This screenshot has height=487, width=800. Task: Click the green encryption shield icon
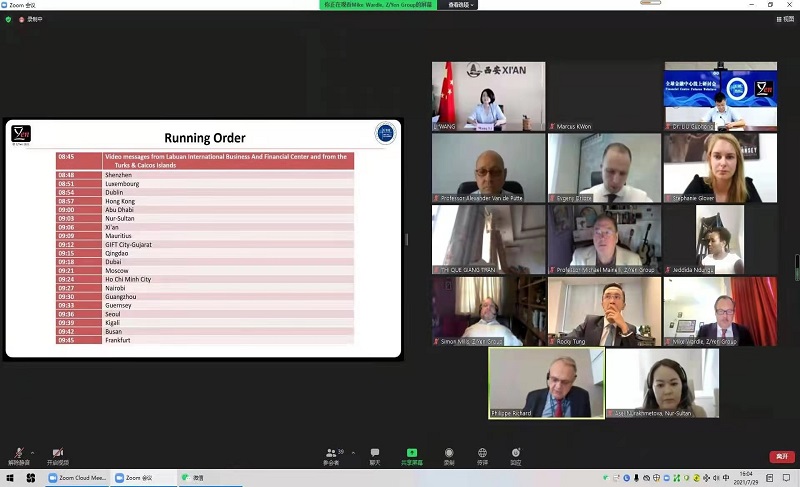pyautogui.click(x=8, y=19)
